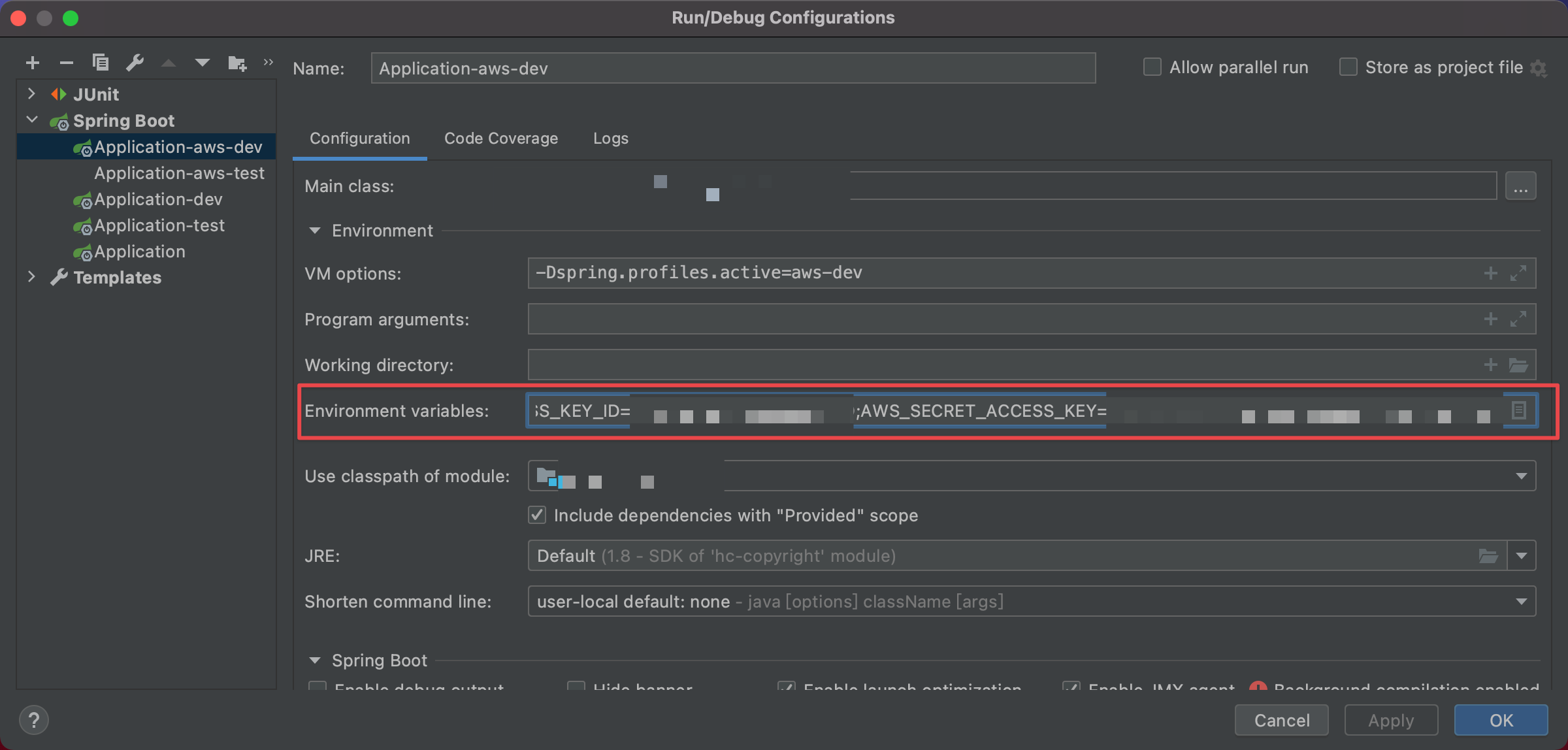
Task: Open the Logs tab
Action: [x=610, y=139]
